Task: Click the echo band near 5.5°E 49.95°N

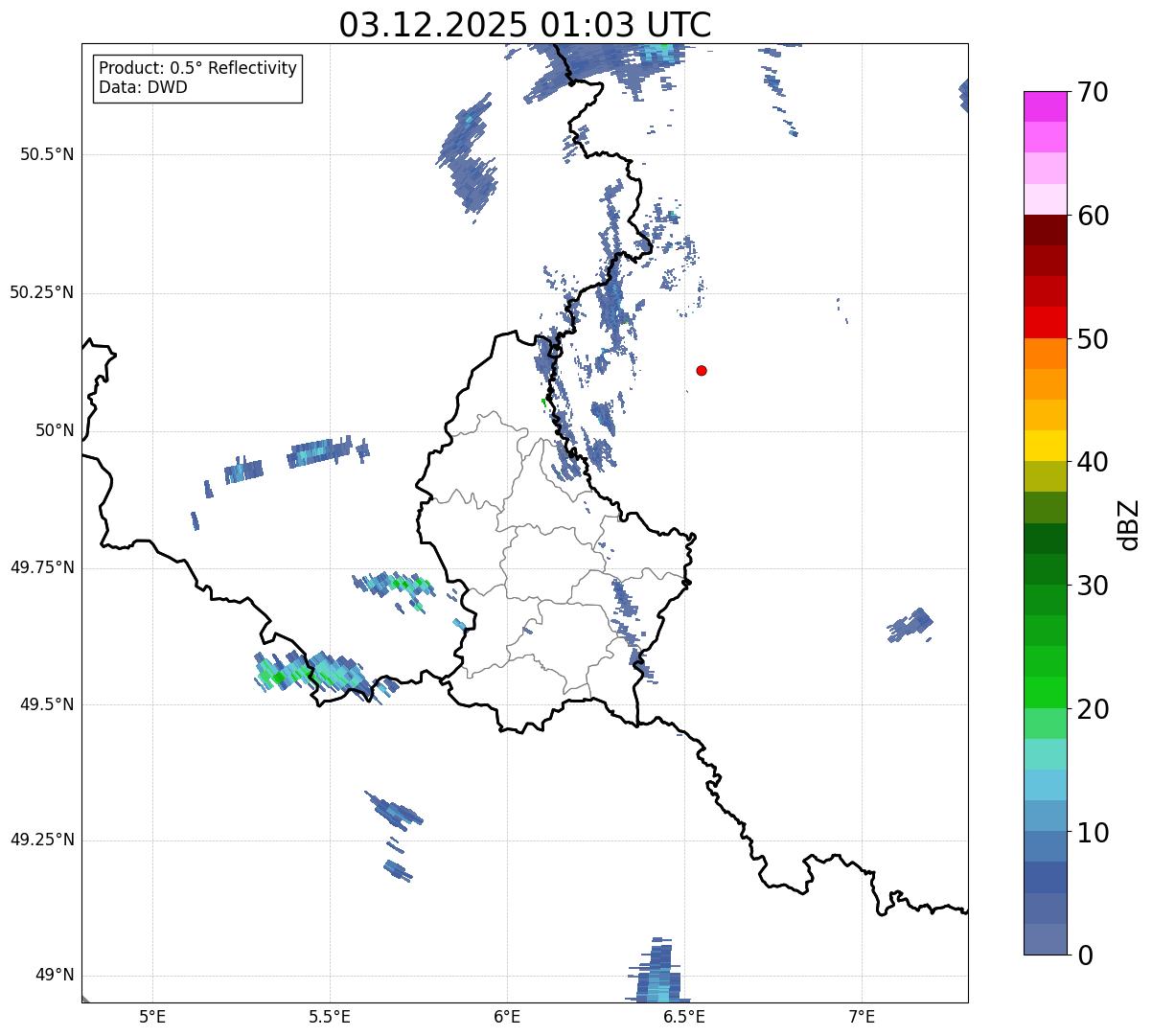Action: 328,451
